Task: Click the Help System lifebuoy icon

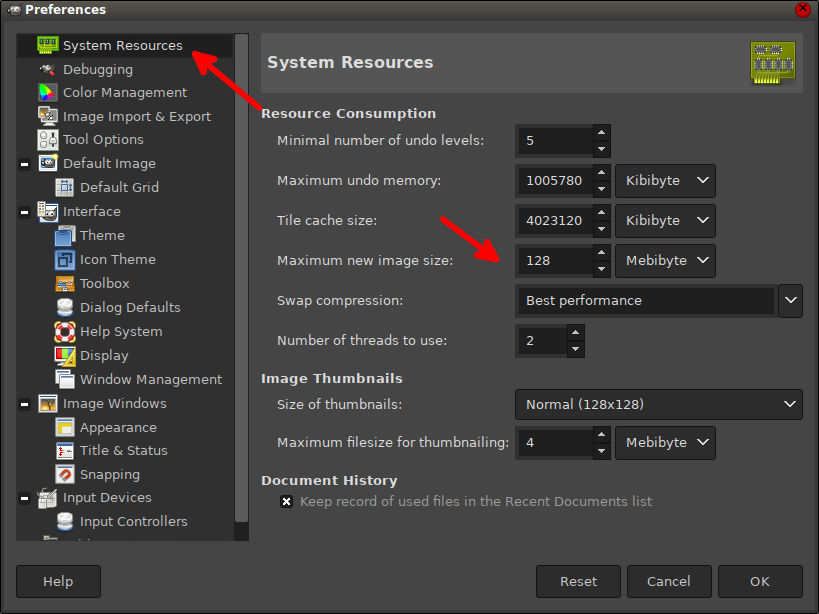Action: click(x=64, y=331)
